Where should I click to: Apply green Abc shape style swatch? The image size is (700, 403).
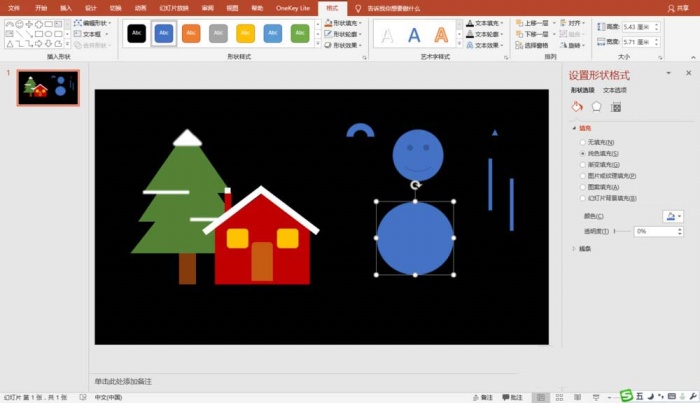[300, 33]
